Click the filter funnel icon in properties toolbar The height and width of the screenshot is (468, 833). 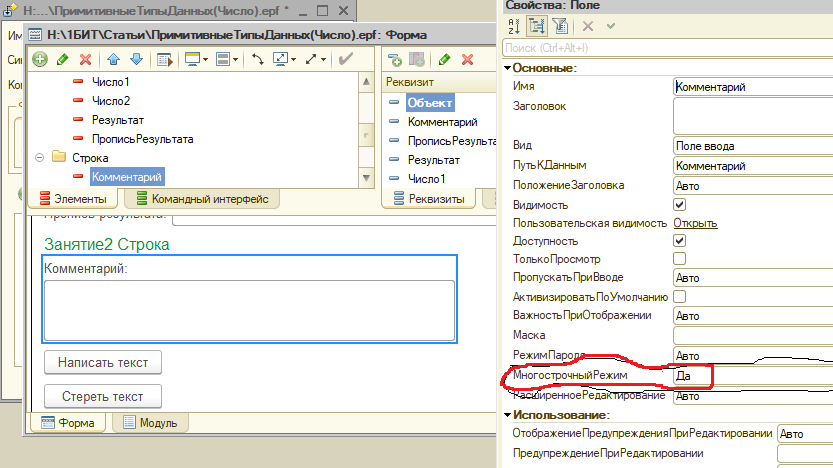point(559,26)
